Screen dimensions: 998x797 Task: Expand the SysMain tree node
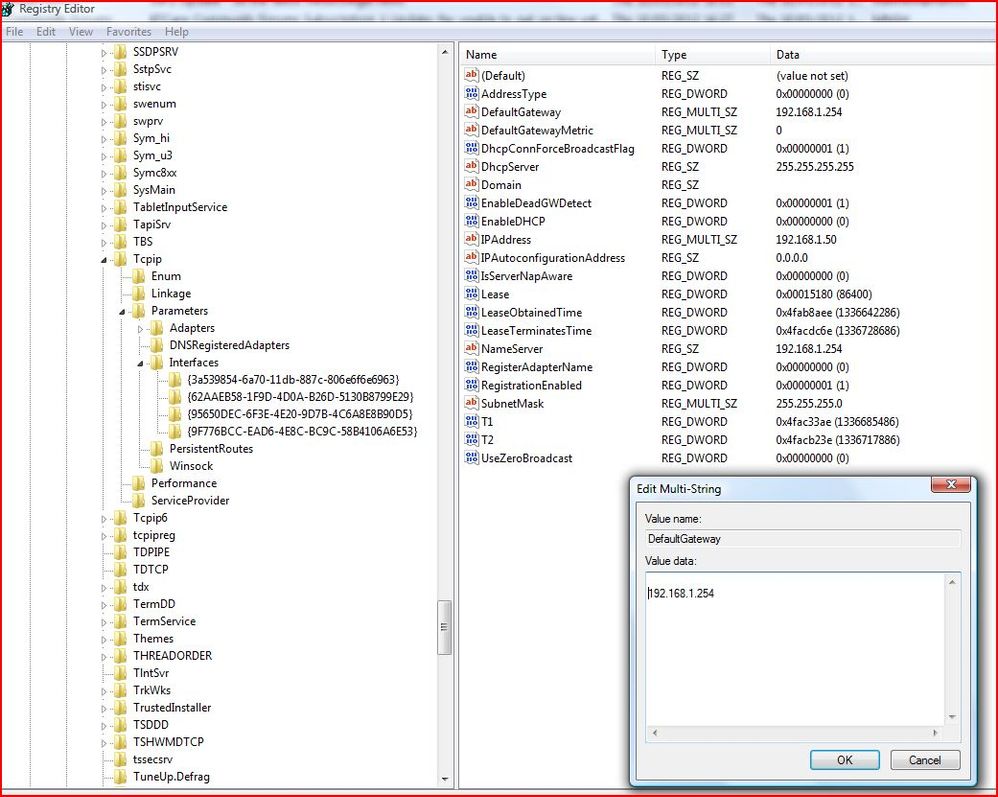(104, 190)
